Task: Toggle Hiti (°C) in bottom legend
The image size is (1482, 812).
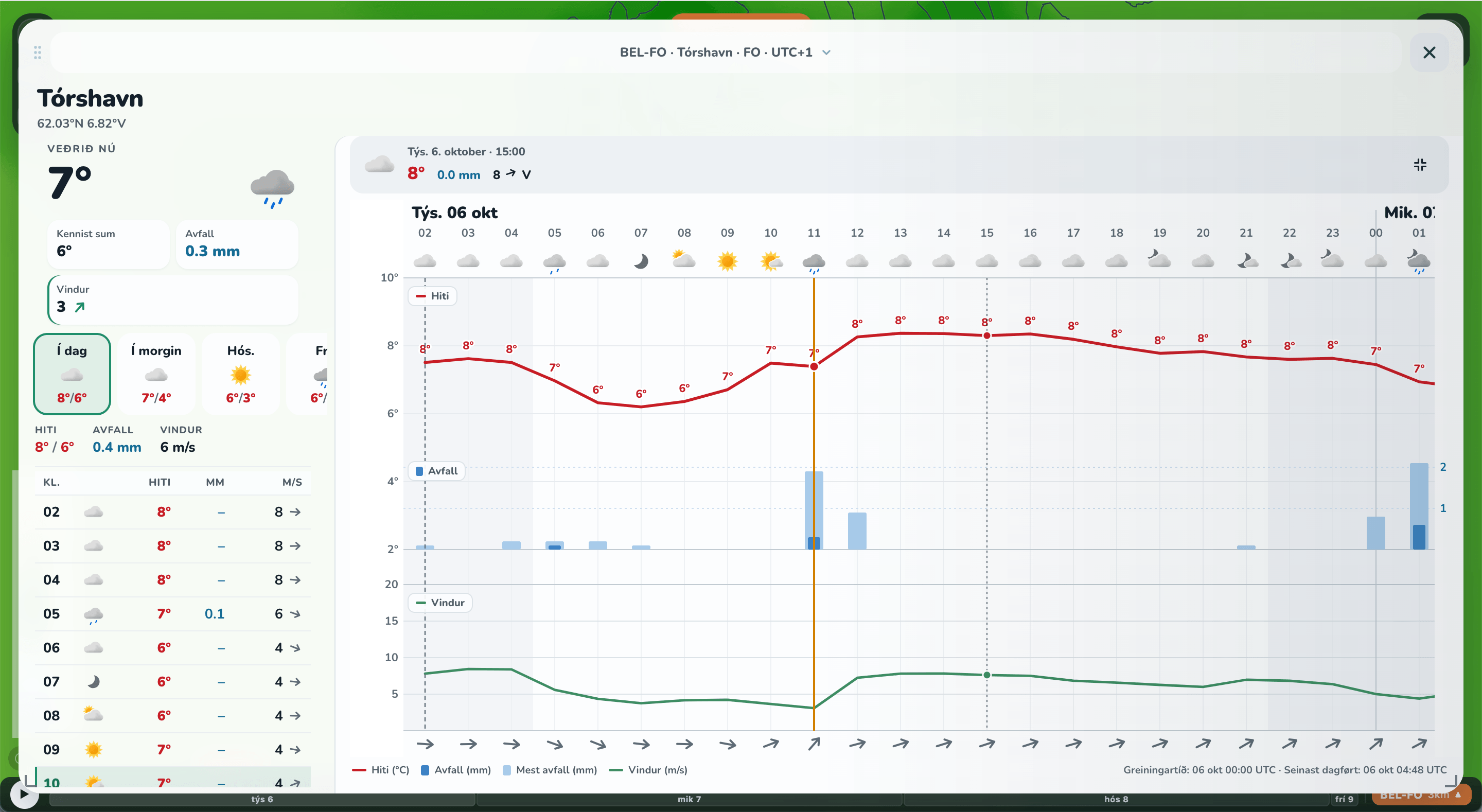Action: (380, 770)
